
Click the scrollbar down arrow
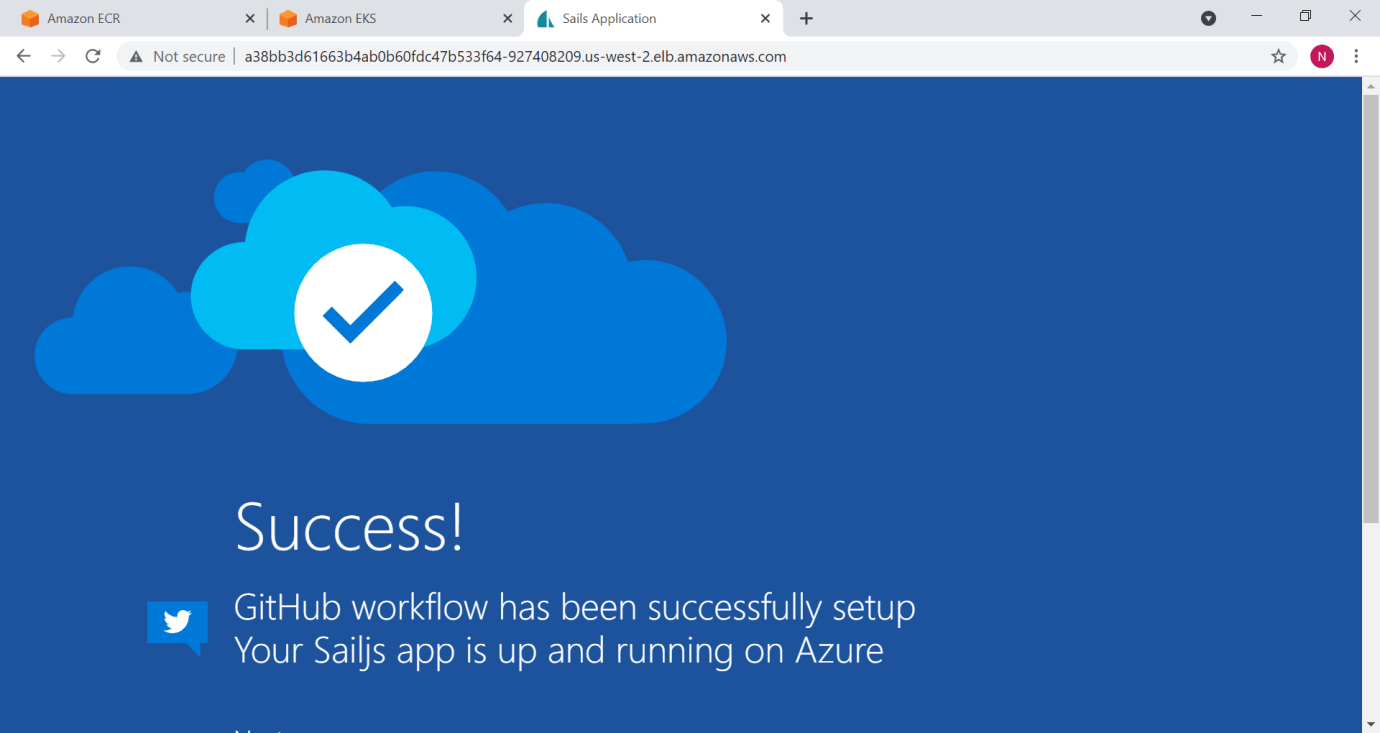pos(1371,723)
